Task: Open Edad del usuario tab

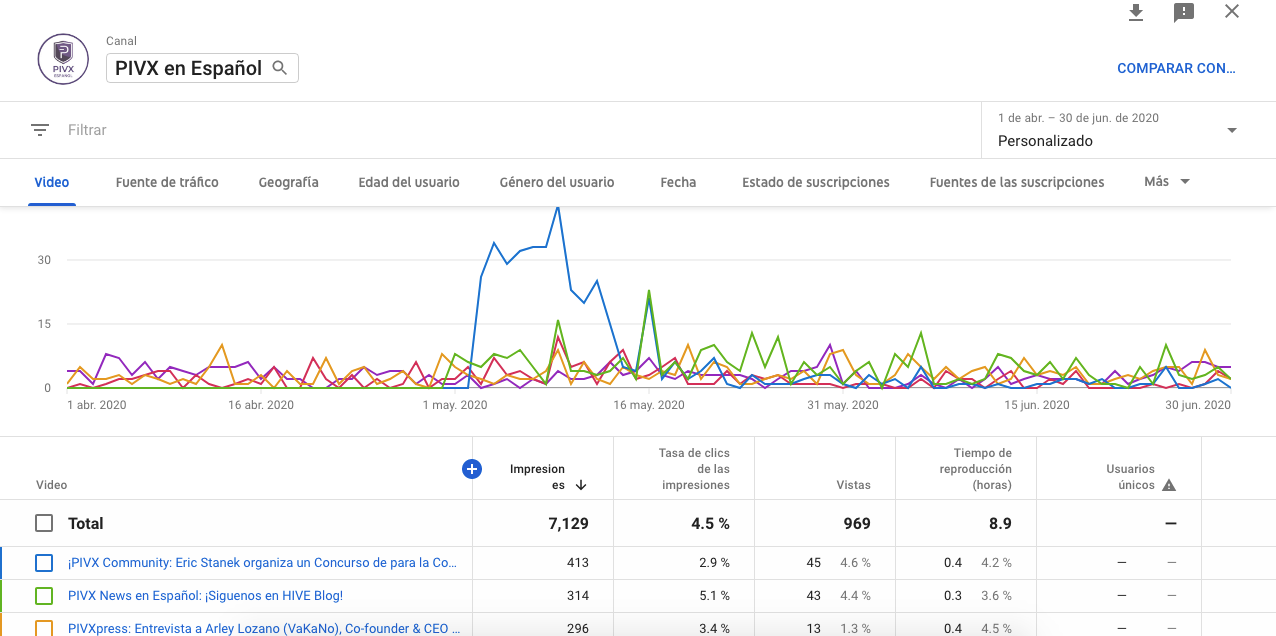Action: (x=409, y=182)
